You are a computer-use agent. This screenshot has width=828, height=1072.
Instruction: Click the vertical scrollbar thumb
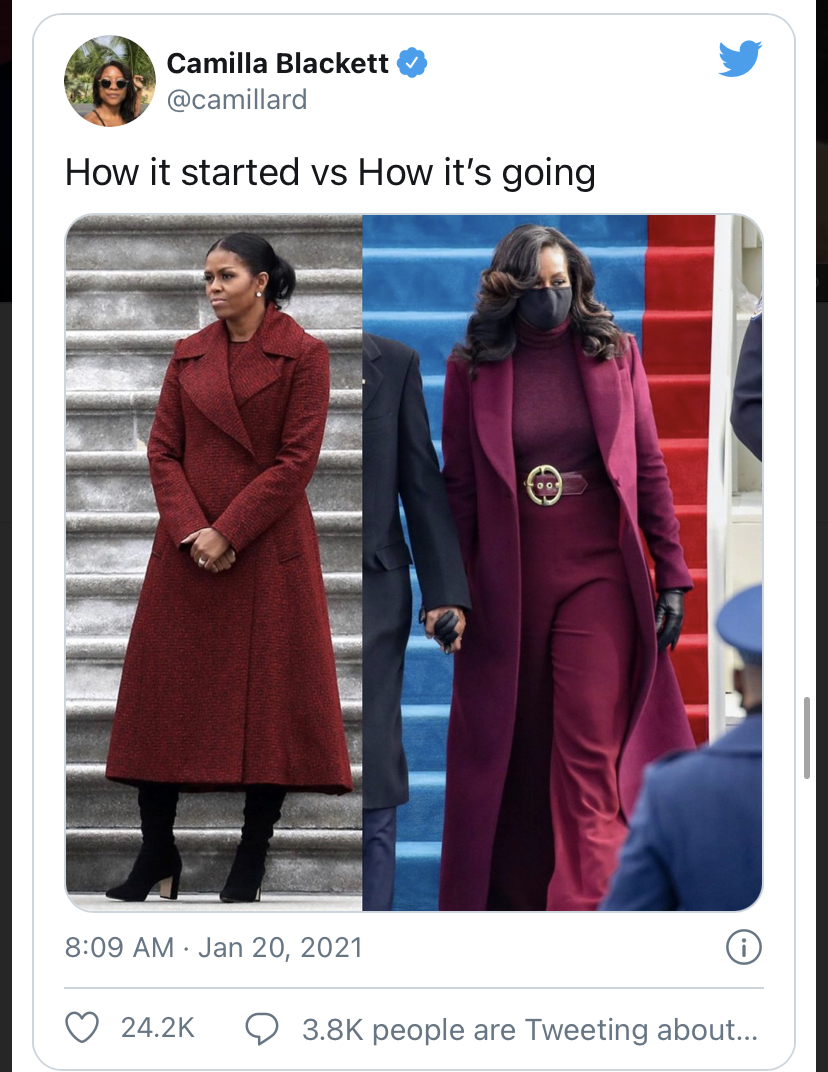pos(807,738)
